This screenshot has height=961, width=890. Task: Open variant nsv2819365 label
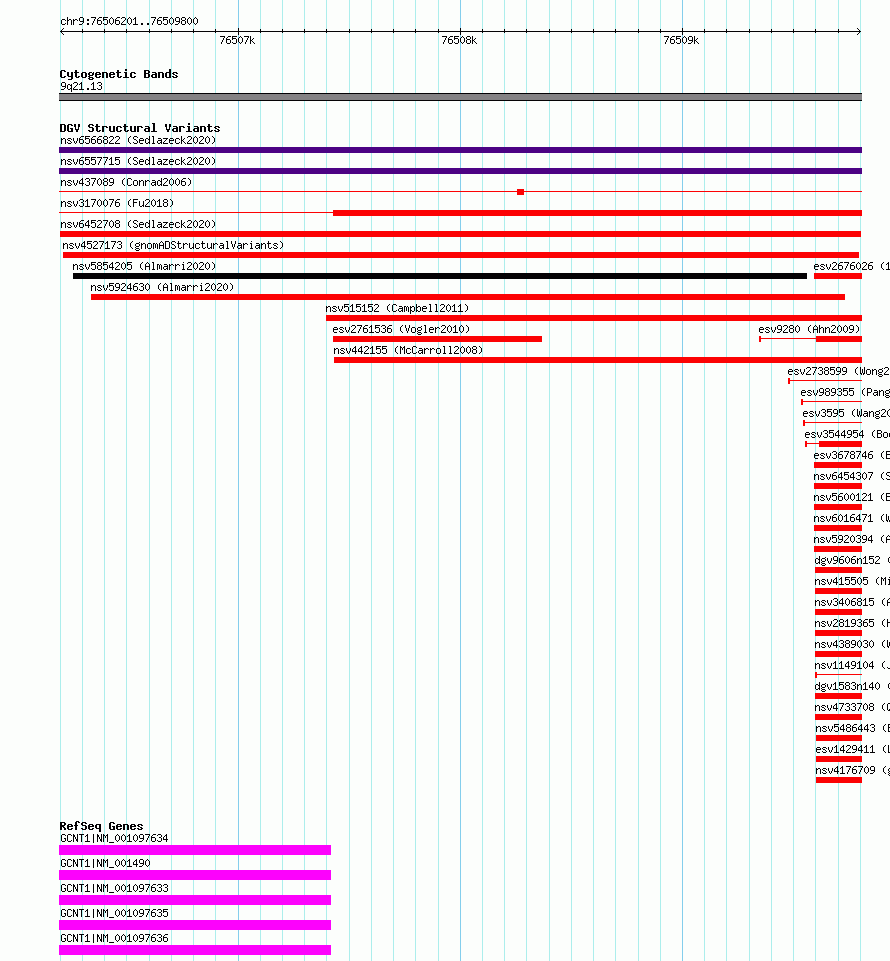pyautogui.click(x=852, y=623)
